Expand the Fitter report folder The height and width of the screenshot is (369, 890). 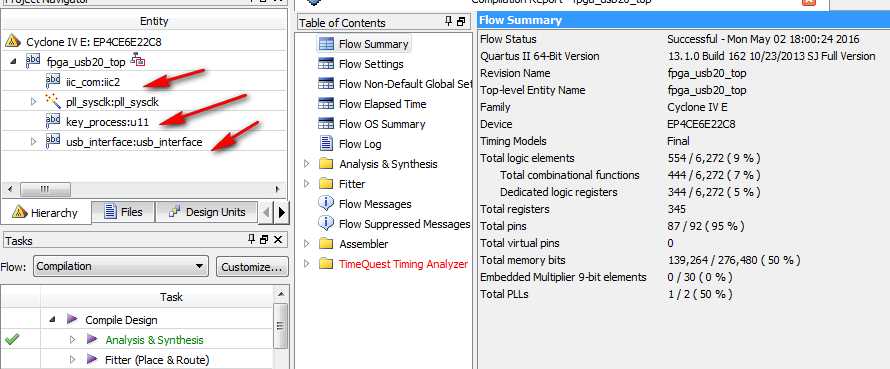tap(307, 184)
